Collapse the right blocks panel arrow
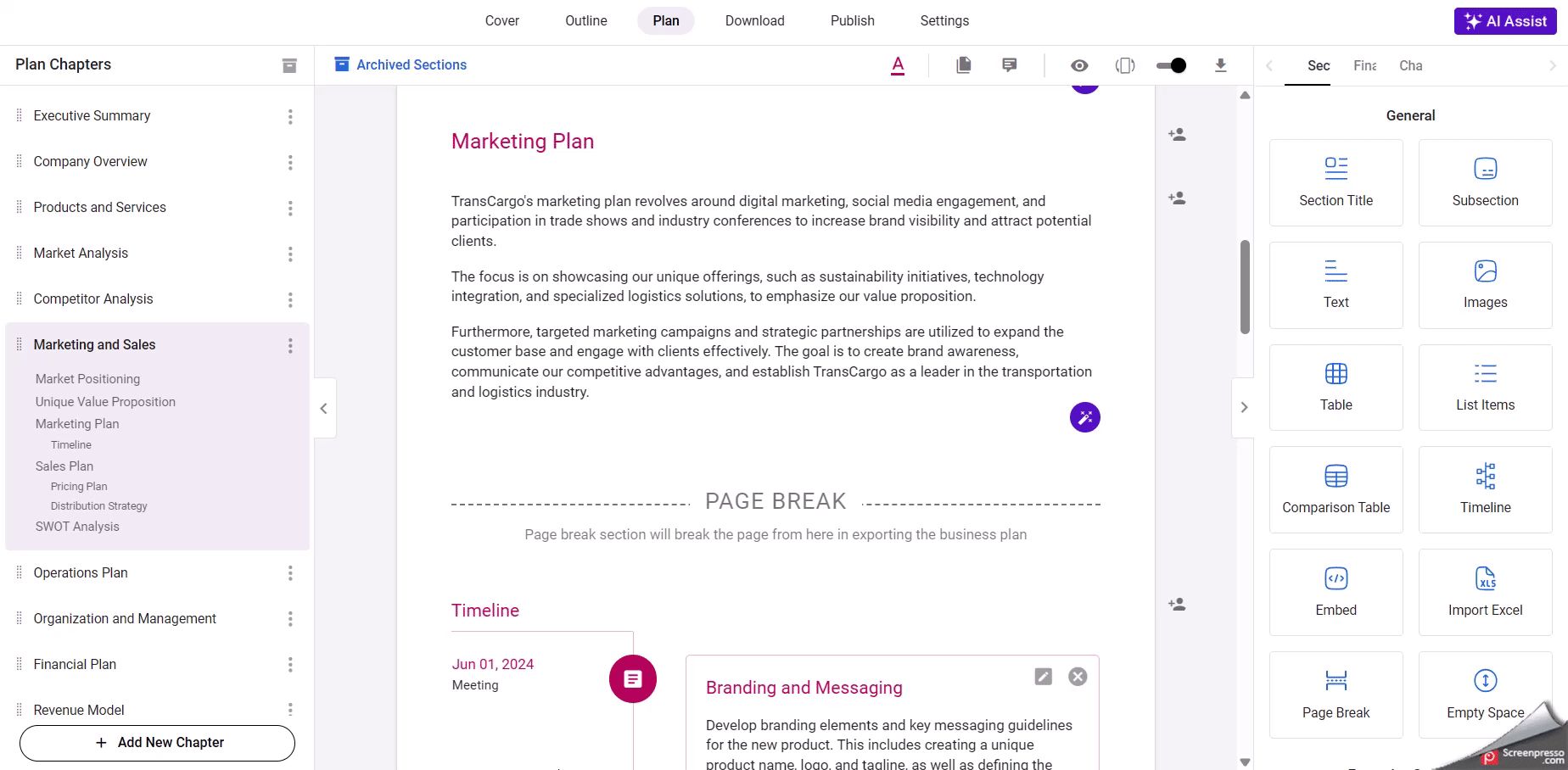This screenshot has height=770, width=1568. (x=1244, y=408)
